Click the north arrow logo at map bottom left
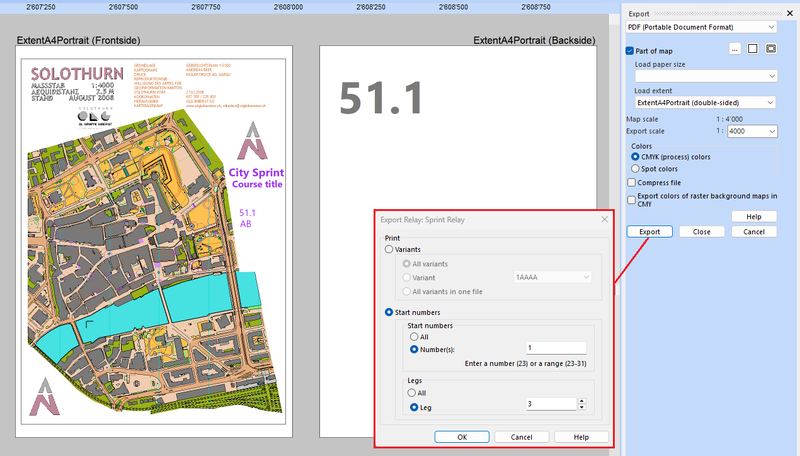This screenshot has height=456, width=800. tap(45, 396)
